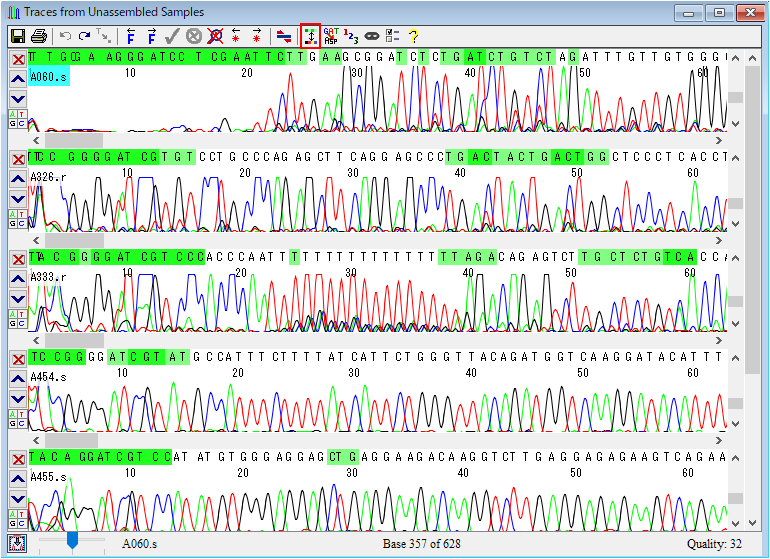Screen dimensions: 770x559
Task: Print the traces with printer icon
Action: (39, 36)
